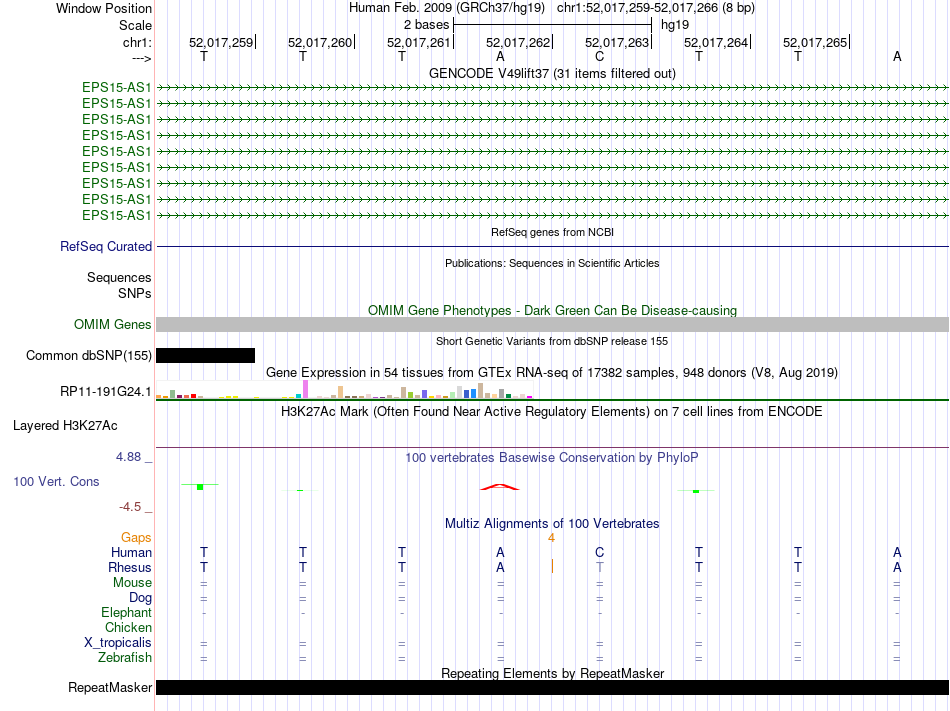Screen dimensions: 950x711
Task: Click the black Common dbSNP variant block
Action: 205,356
